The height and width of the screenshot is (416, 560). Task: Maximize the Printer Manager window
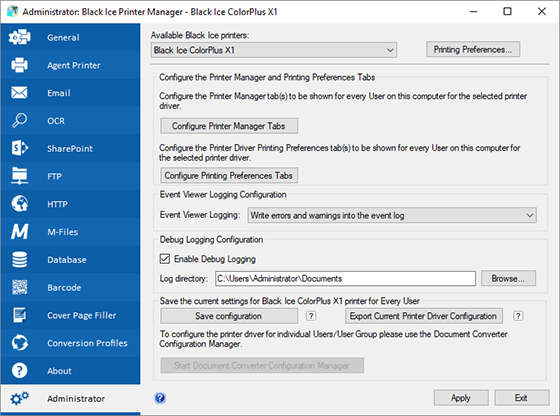coord(507,11)
